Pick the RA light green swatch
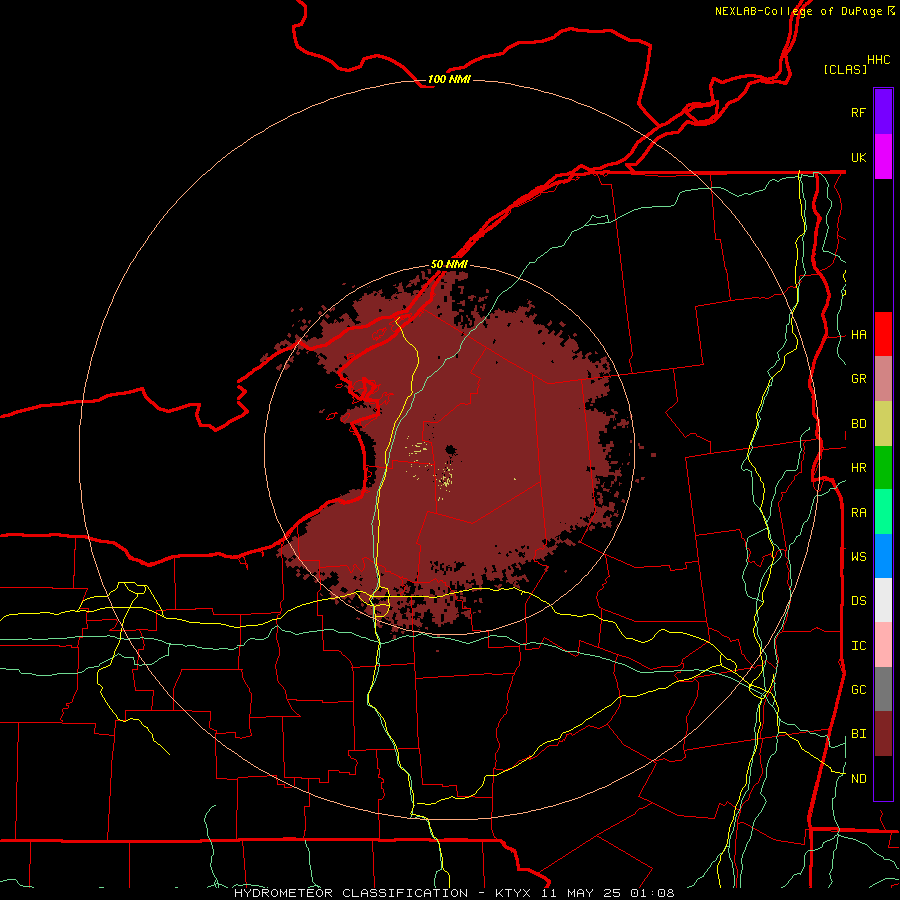 click(x=883, y=512)
